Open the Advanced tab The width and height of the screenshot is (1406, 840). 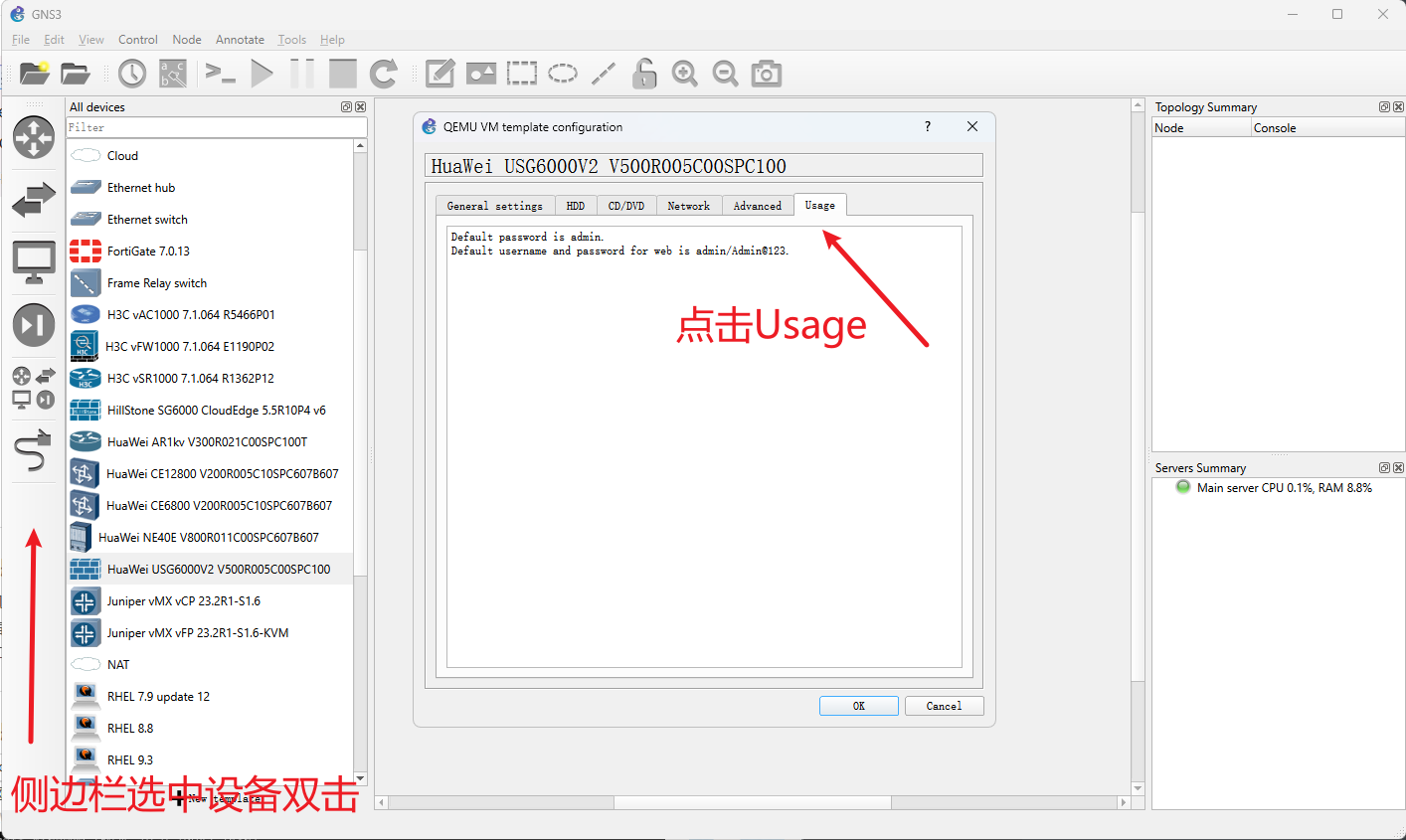tap(757, 206)
